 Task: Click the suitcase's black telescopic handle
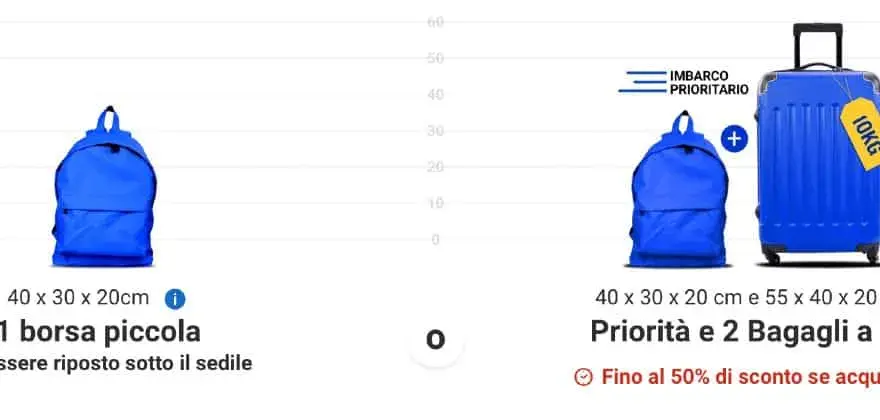pyautogui.click(x=818, y=45)
